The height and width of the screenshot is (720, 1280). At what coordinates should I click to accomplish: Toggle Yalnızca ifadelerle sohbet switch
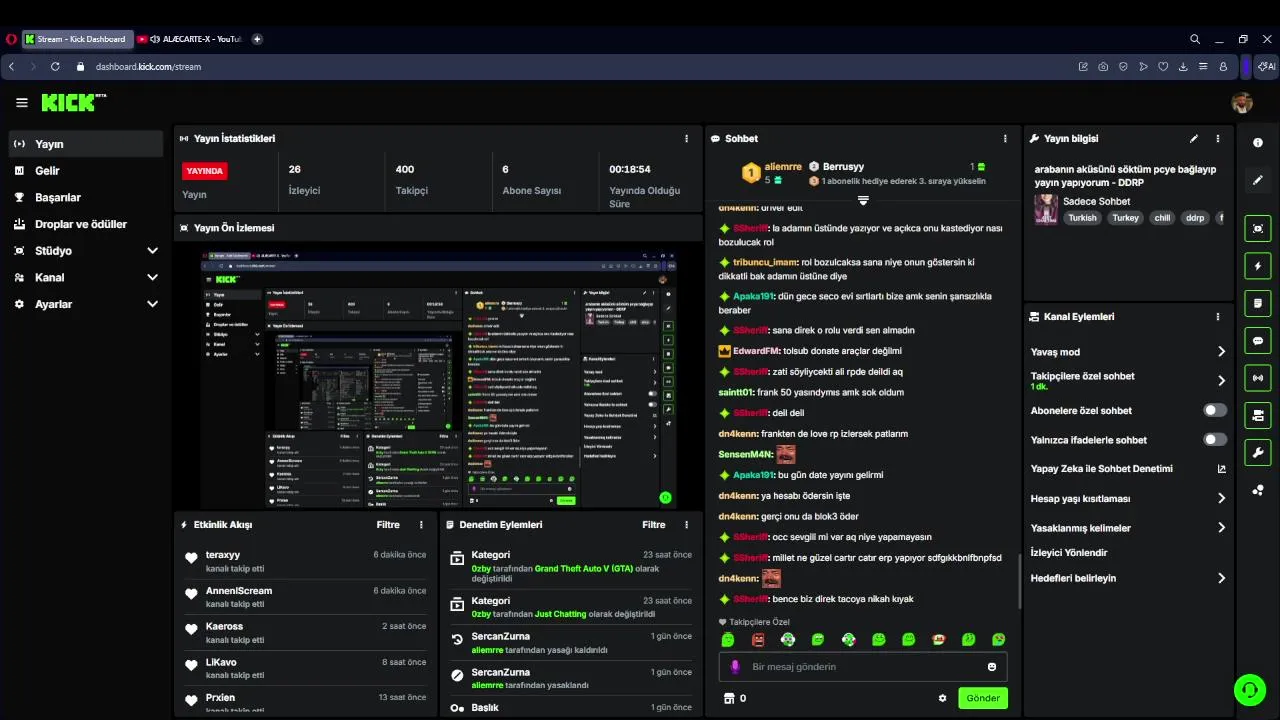(1215, 440)
